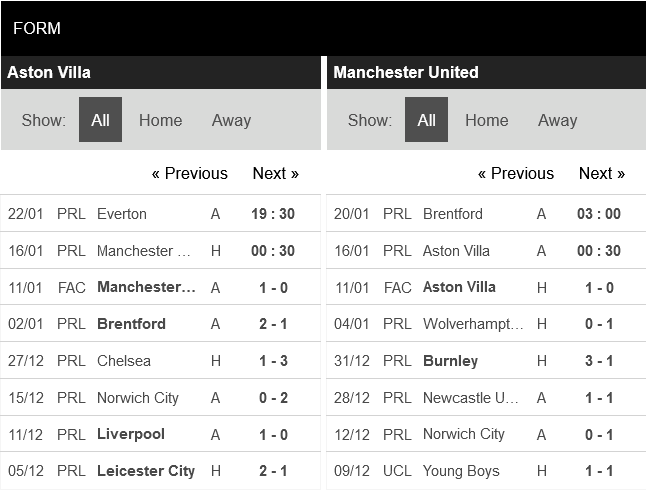Click Next under Aston Villa form
The image size is (646, 501).
point(275,173)
